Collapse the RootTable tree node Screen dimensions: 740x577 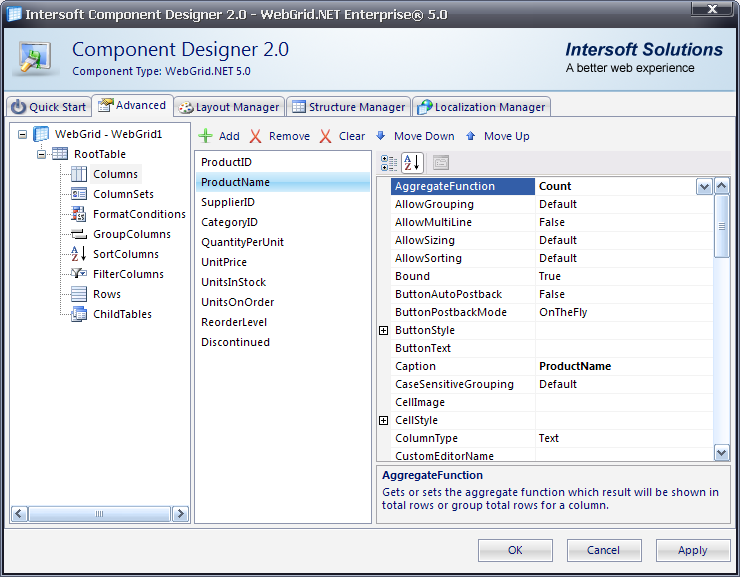pyautogui.click(x=42, y=154)
